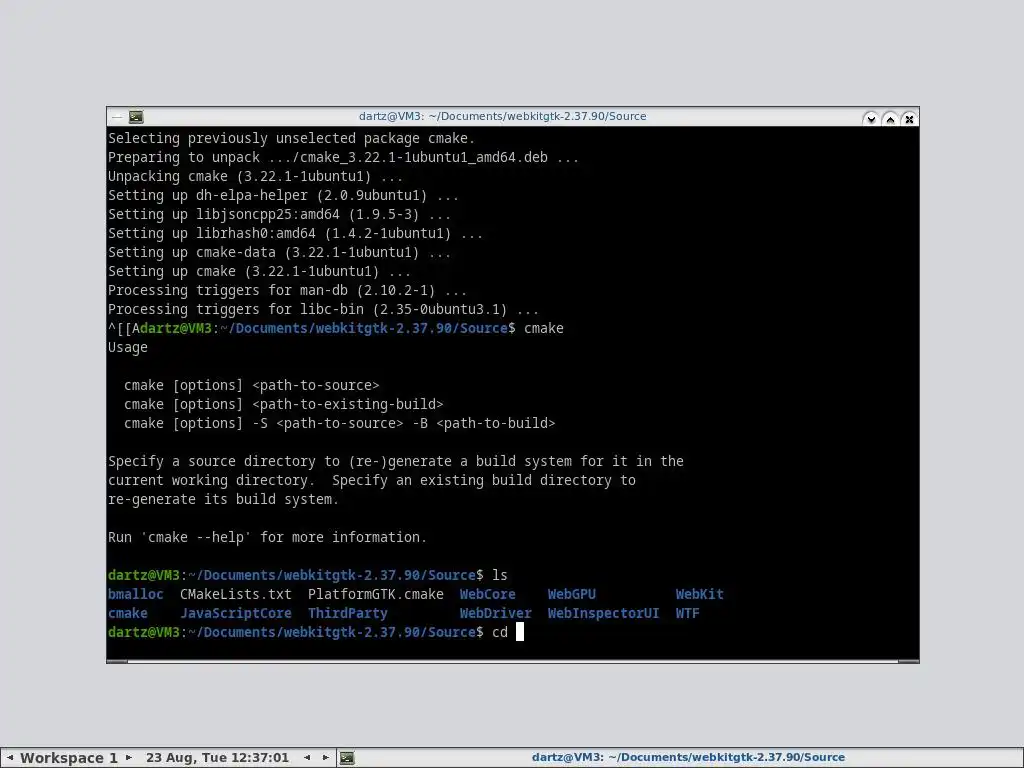The width and height of the screenshot is (1024, 768).
Task: Click 'Processing triggers for libc-bin' line
Action: click(x=323, y=309)
